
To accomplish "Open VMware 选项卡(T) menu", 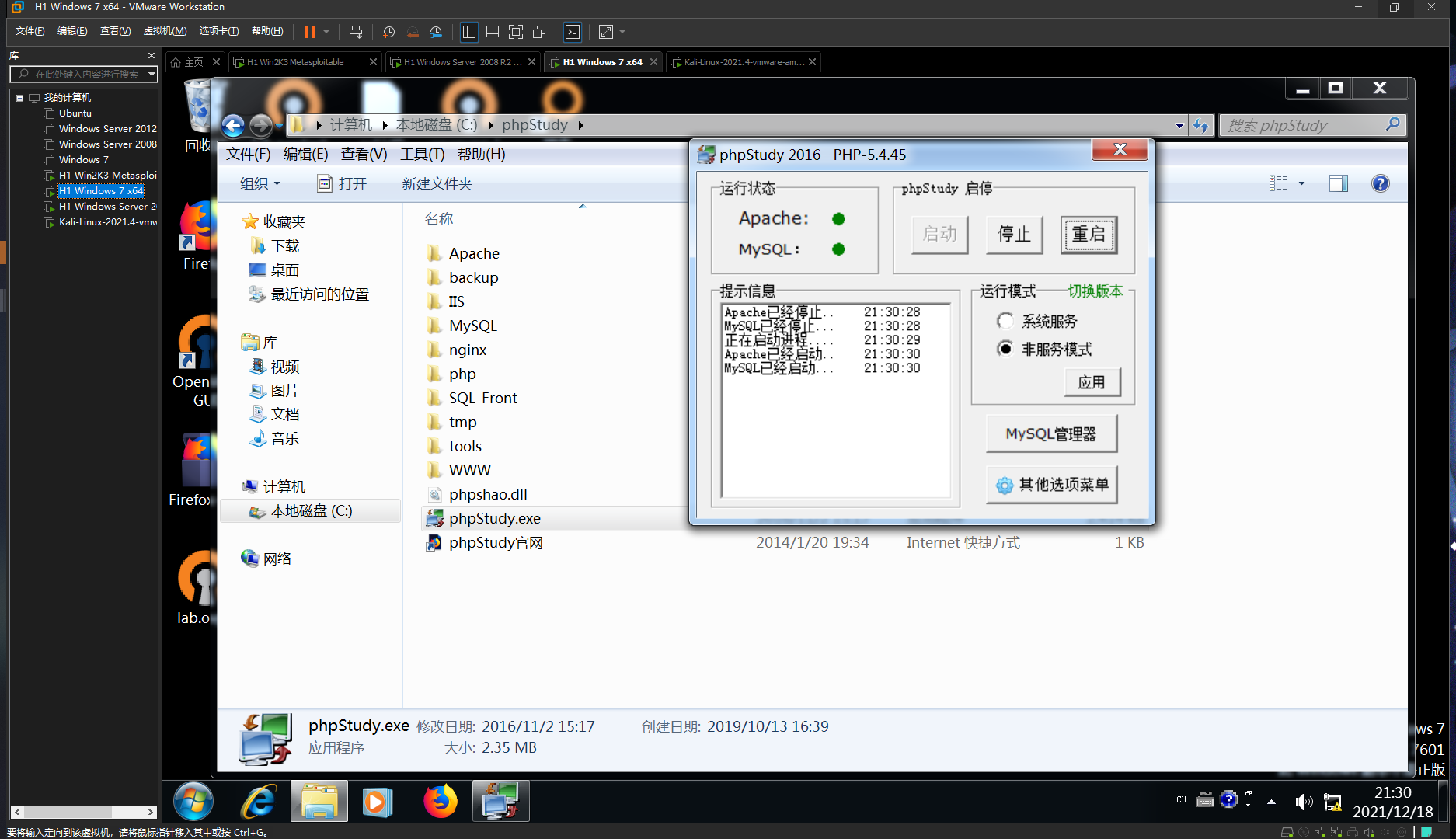I will click(x=219, y=31).
